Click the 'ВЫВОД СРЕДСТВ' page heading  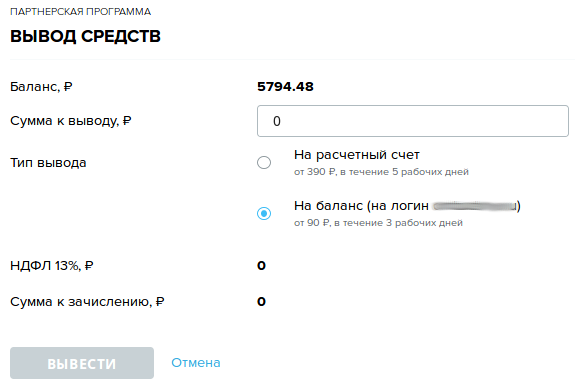pyautogui.click(x=85, y=36)
